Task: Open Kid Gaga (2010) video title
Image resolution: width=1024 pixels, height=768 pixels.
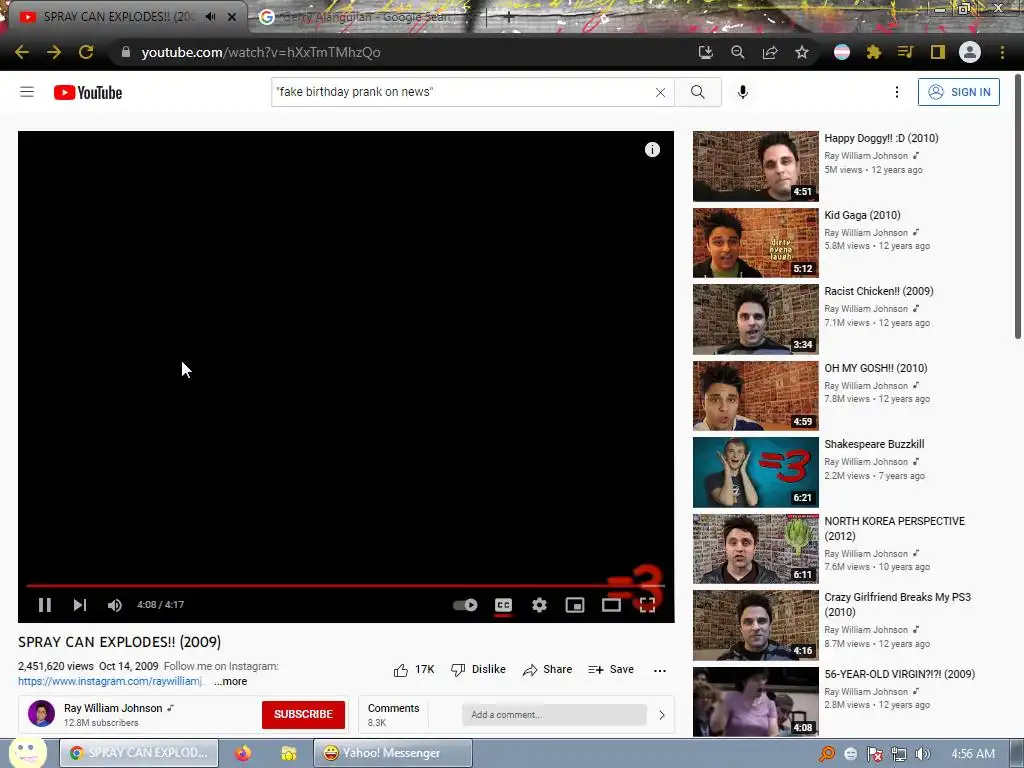Action: (862, 215)
